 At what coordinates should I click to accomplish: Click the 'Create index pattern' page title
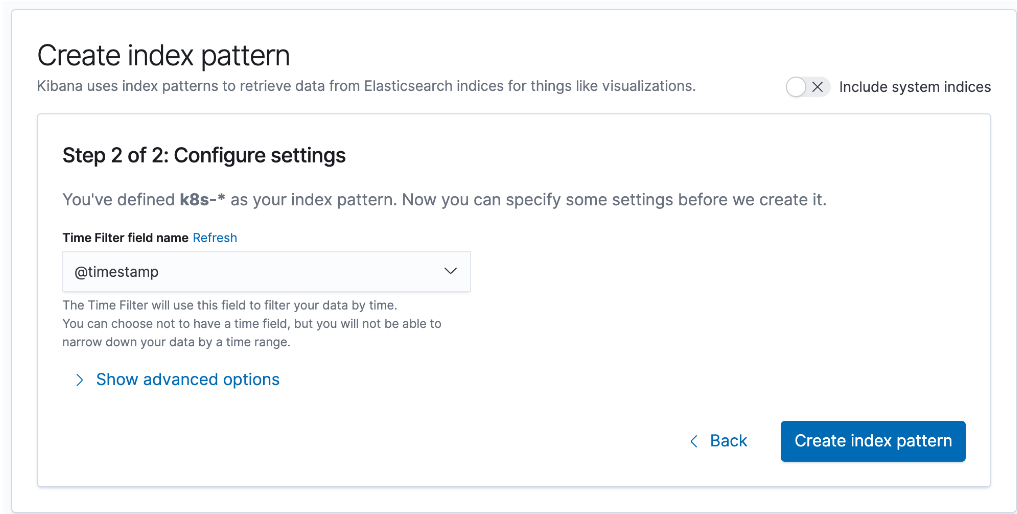point(163,56)
